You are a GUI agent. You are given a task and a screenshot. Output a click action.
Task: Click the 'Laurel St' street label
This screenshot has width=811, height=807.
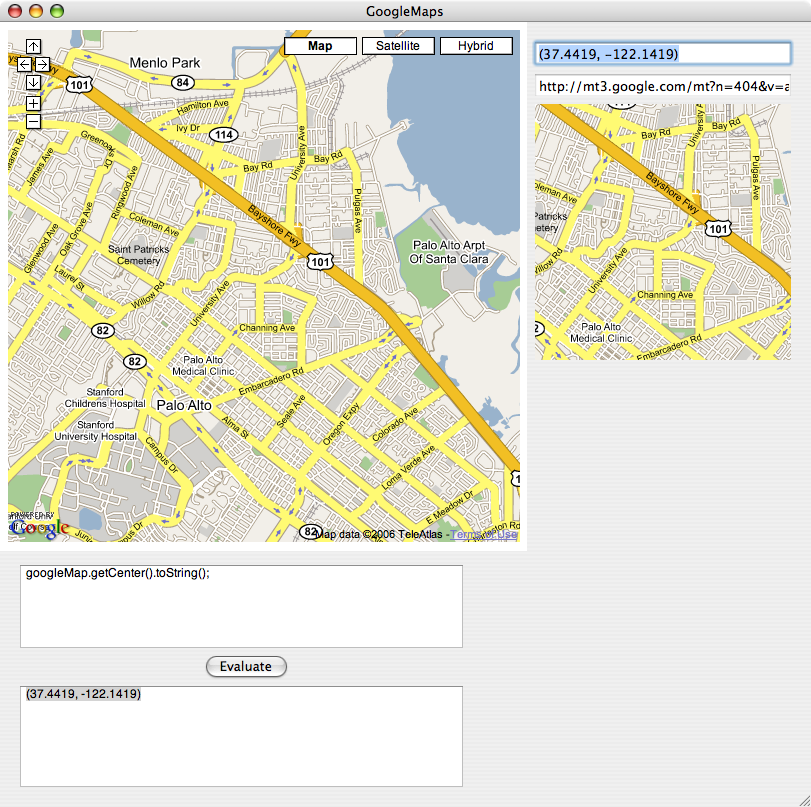click(69, 278)
